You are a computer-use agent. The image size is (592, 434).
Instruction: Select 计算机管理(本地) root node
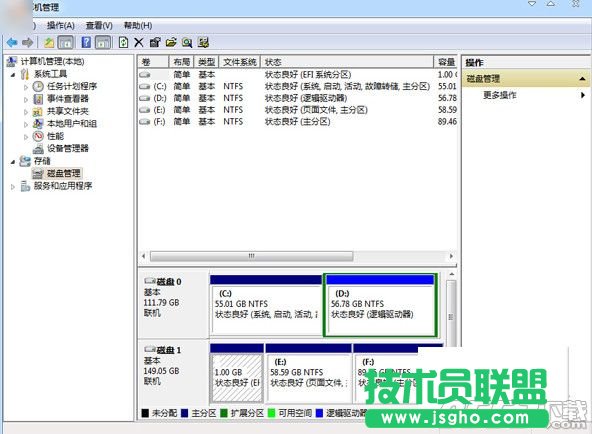tap(52, 61)
